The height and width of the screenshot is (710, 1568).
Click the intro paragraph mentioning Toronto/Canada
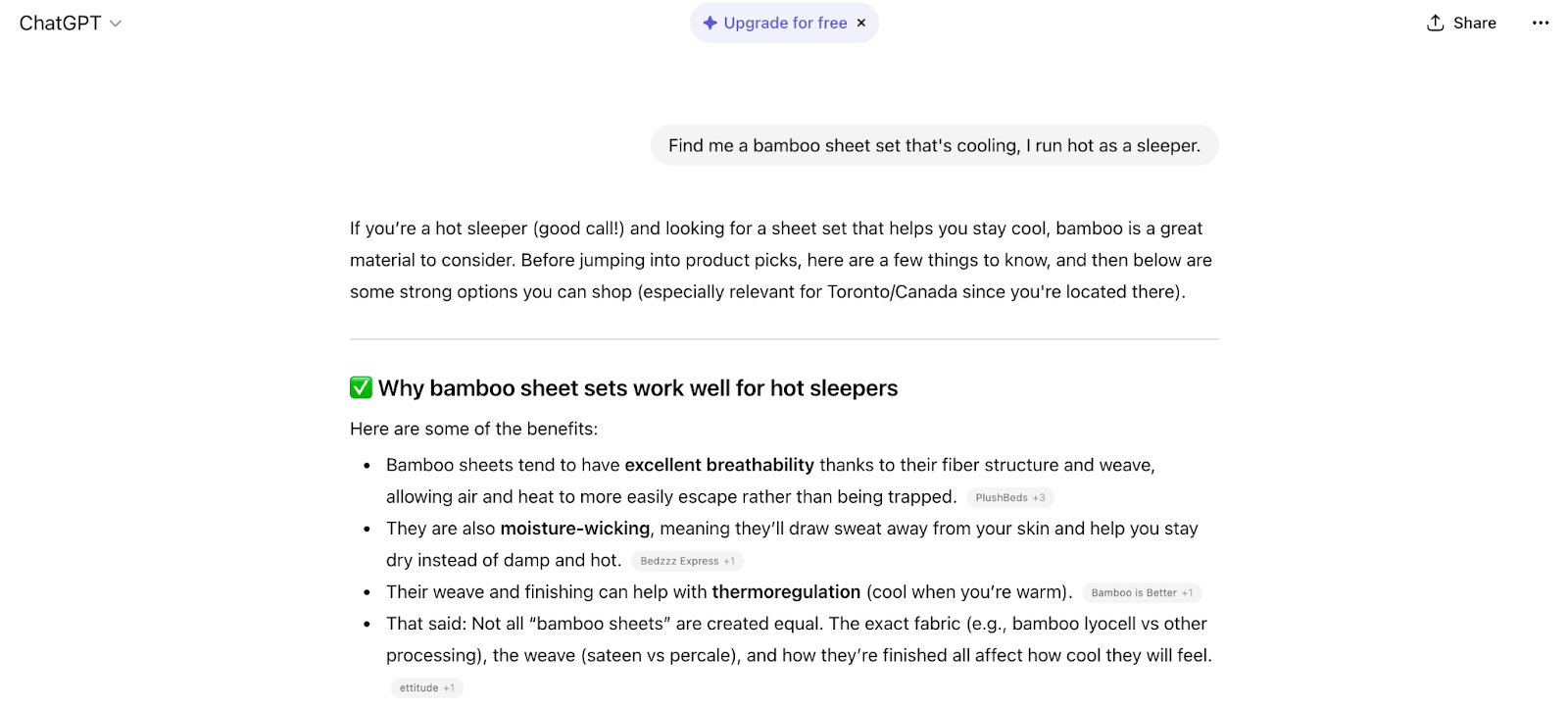pyautogui.click(x=782, y=260)
